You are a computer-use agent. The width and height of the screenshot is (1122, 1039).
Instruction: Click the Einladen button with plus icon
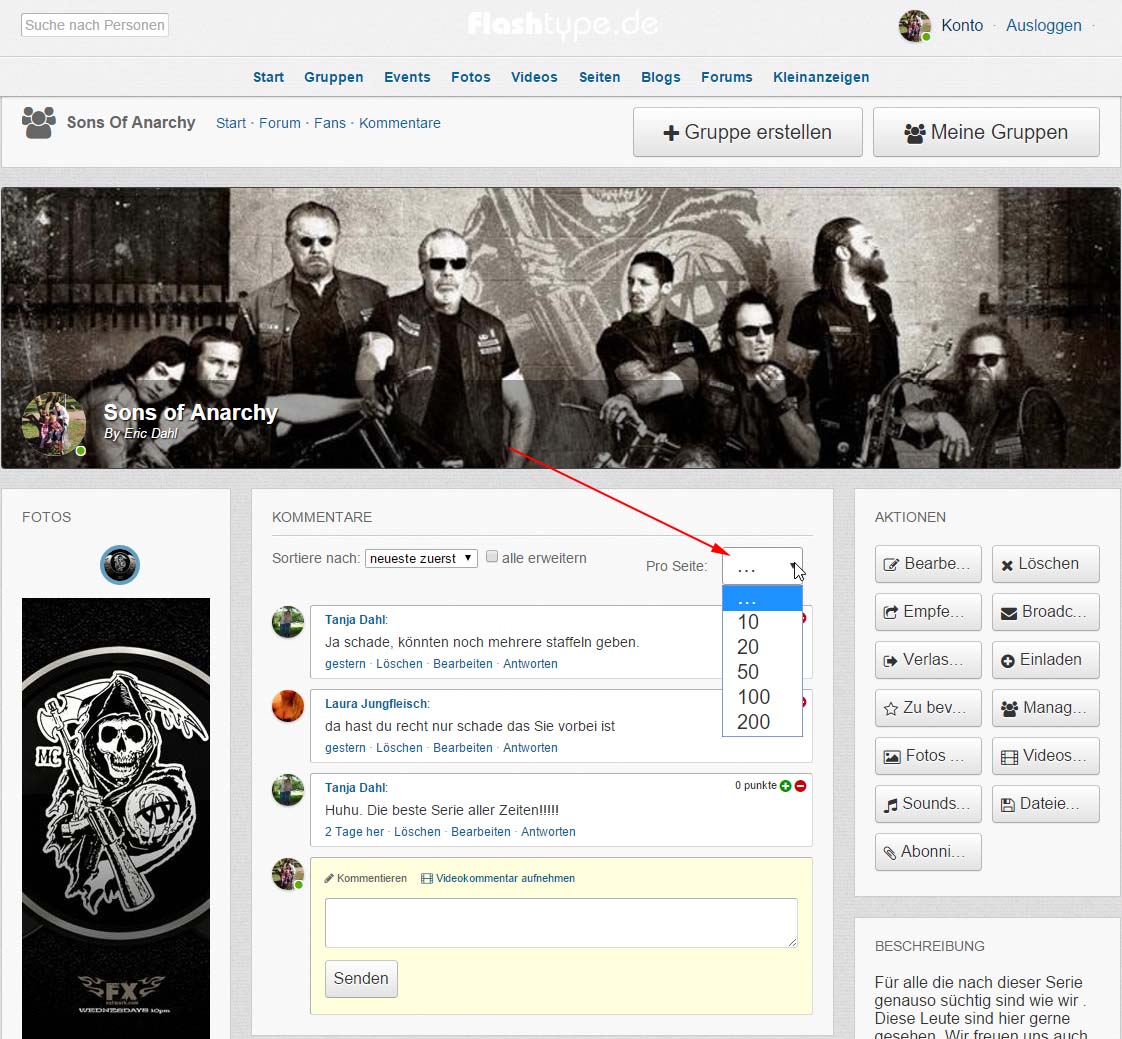(1045, 660)
